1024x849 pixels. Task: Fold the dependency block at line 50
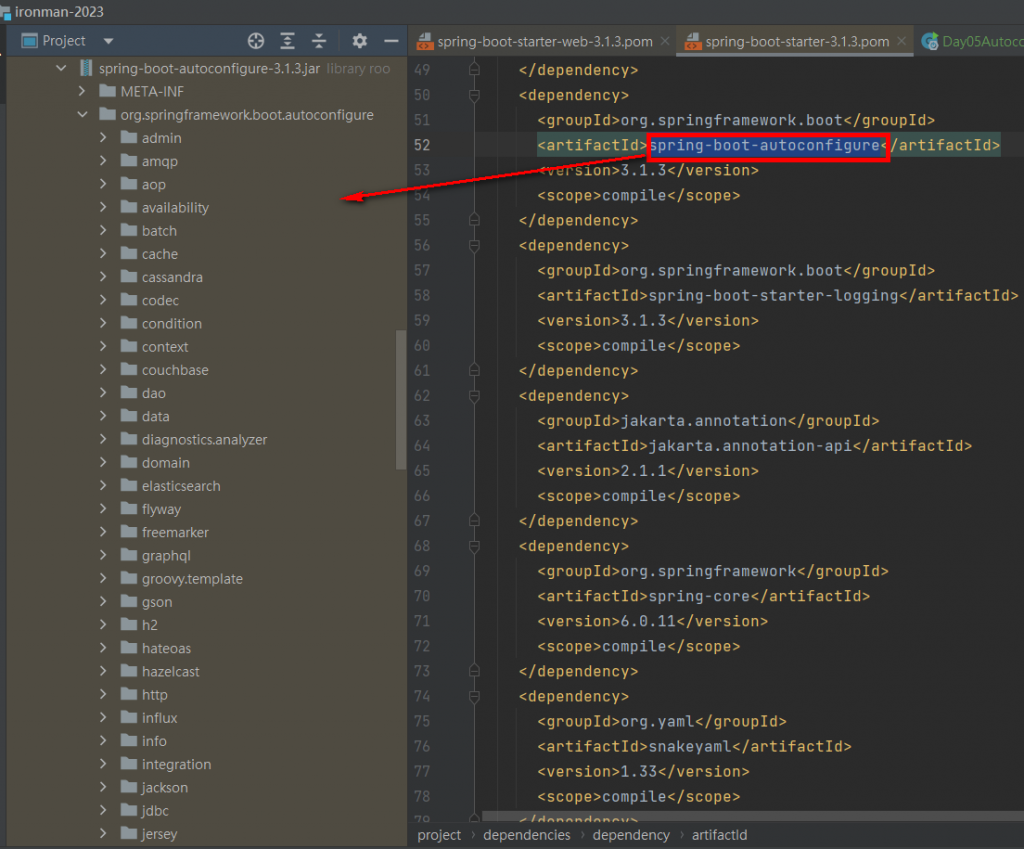point(475,95)
